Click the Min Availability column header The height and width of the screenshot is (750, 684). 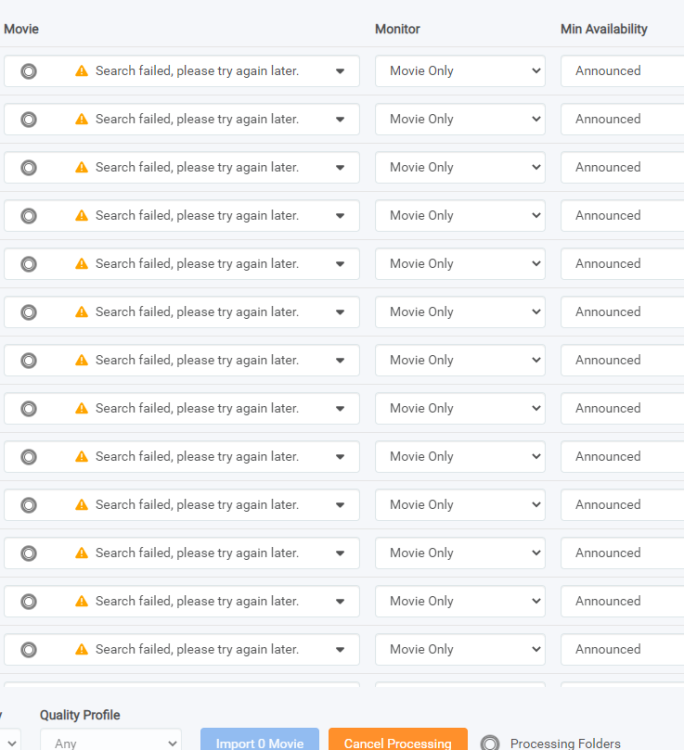tap(604, 29)
